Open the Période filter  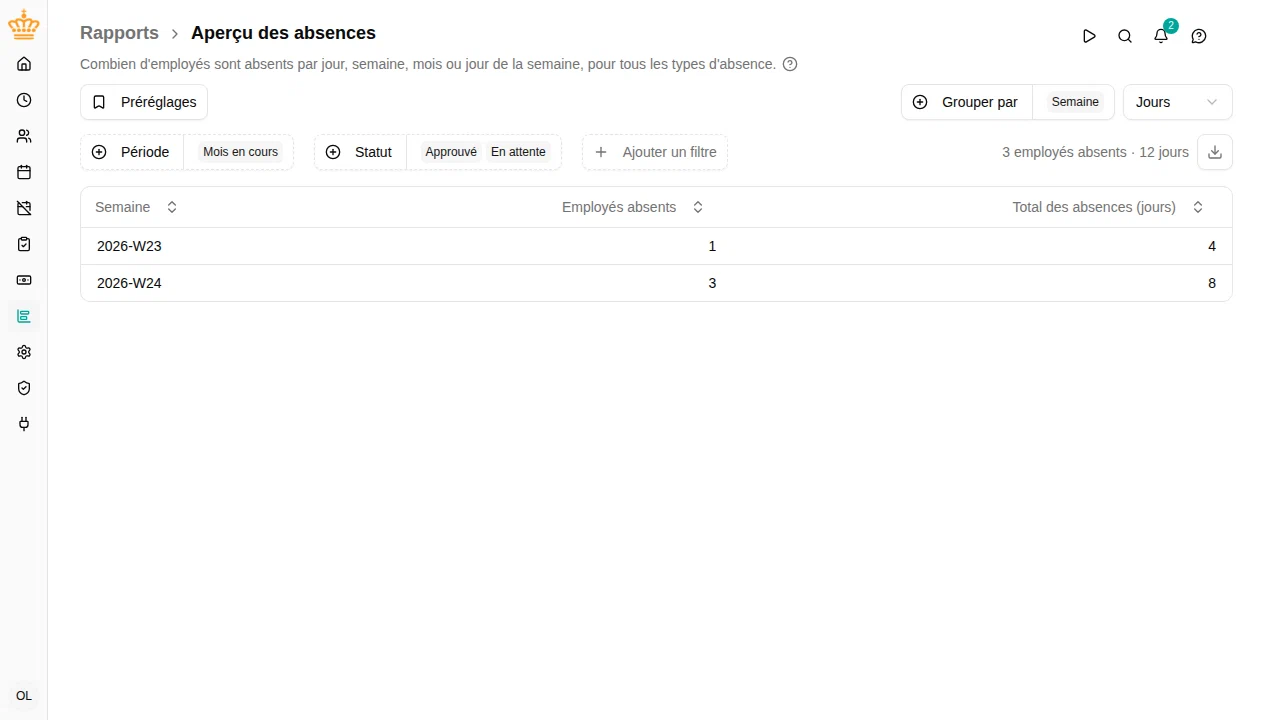132,152
